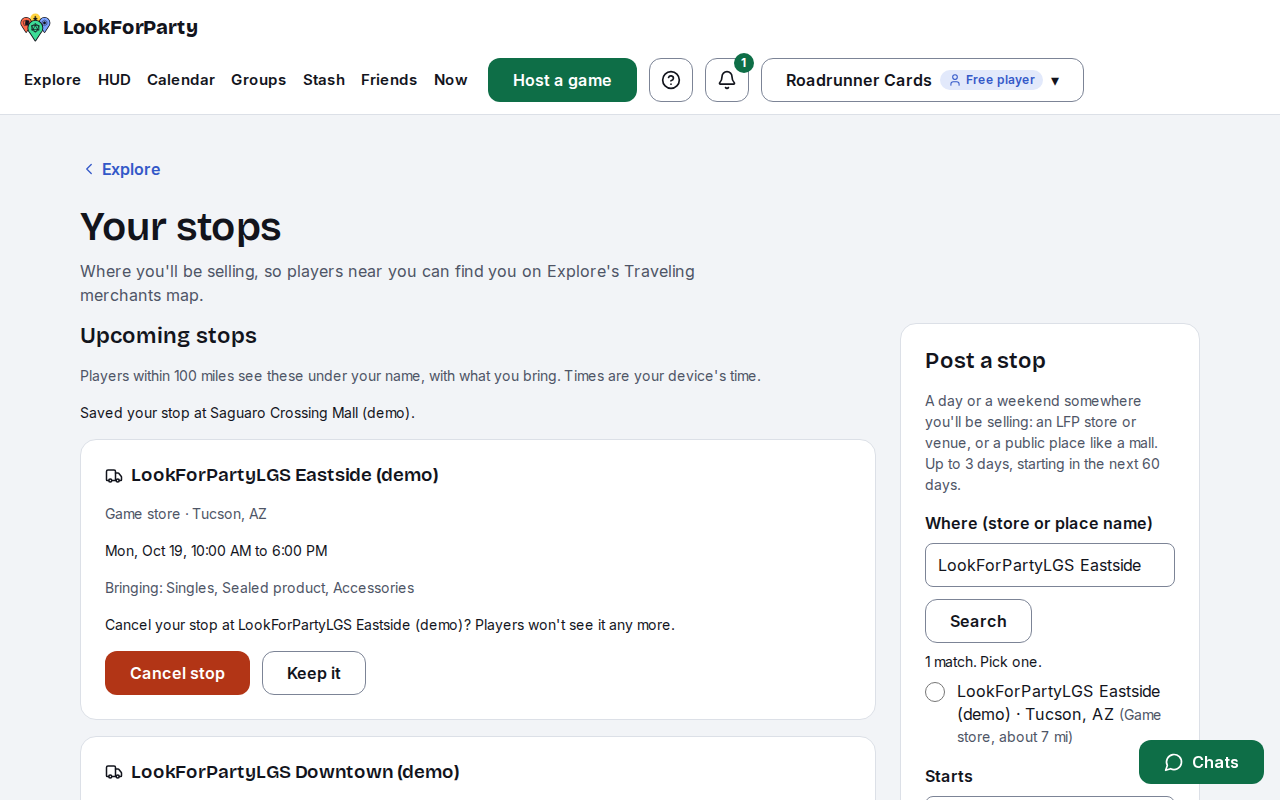Click the Upcoming stops heading
The height and width of the screenshot is (800, 1280).
coord(168,336)
